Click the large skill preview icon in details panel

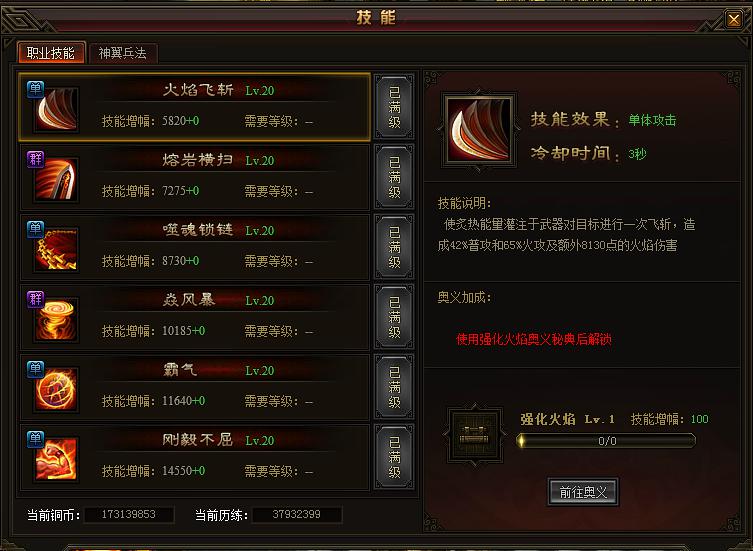pos(479,129)
